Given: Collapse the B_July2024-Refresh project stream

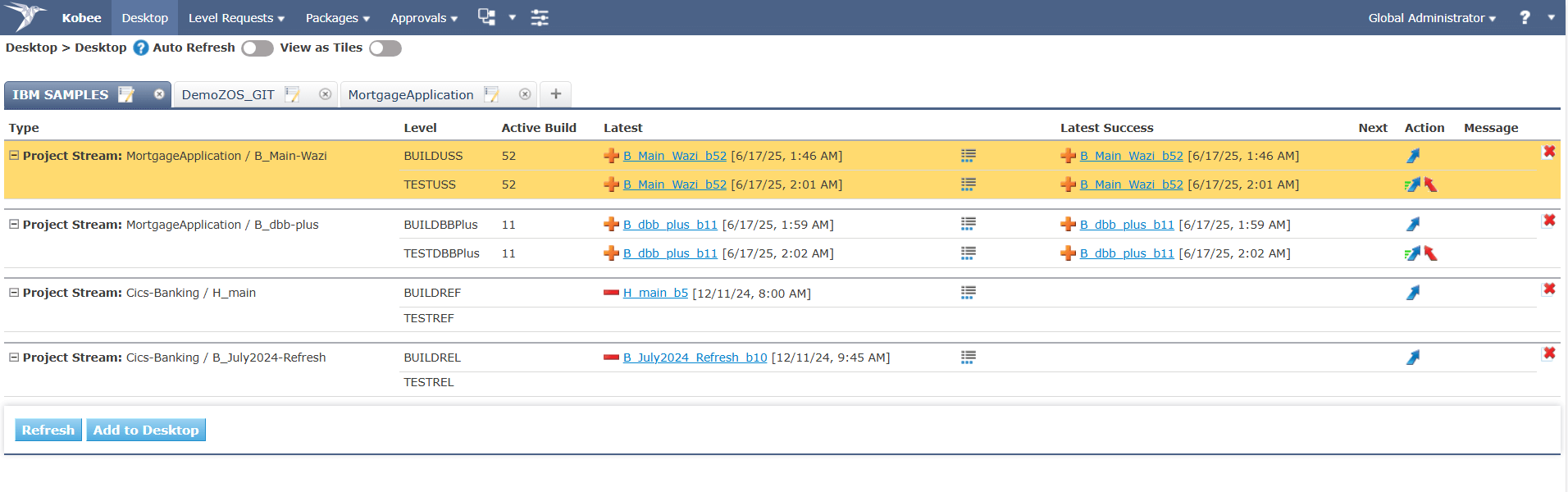Looking at the screenshot, I should click(x=14, y=357).
